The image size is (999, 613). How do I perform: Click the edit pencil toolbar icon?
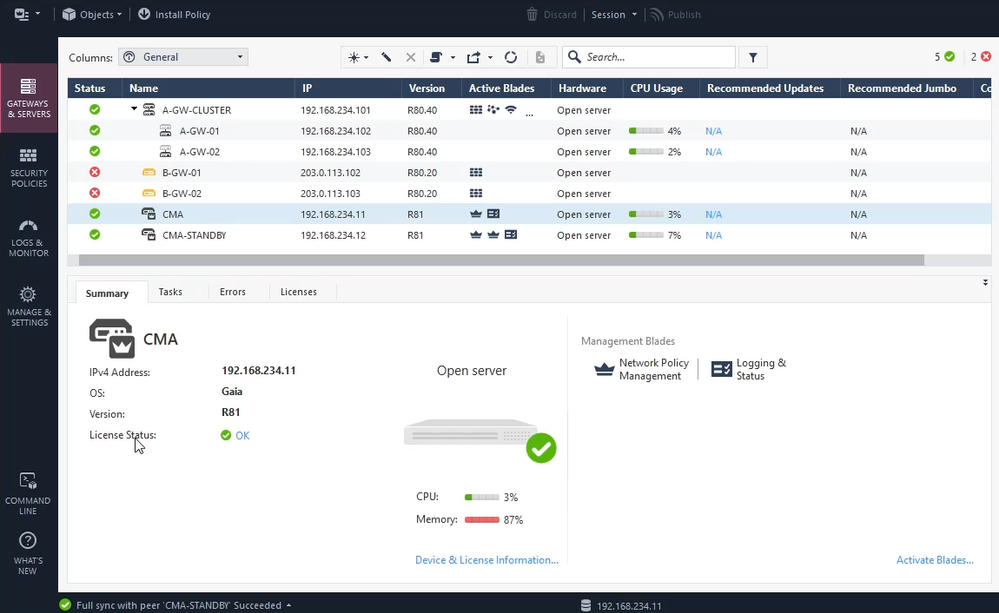tap(386, 58)
